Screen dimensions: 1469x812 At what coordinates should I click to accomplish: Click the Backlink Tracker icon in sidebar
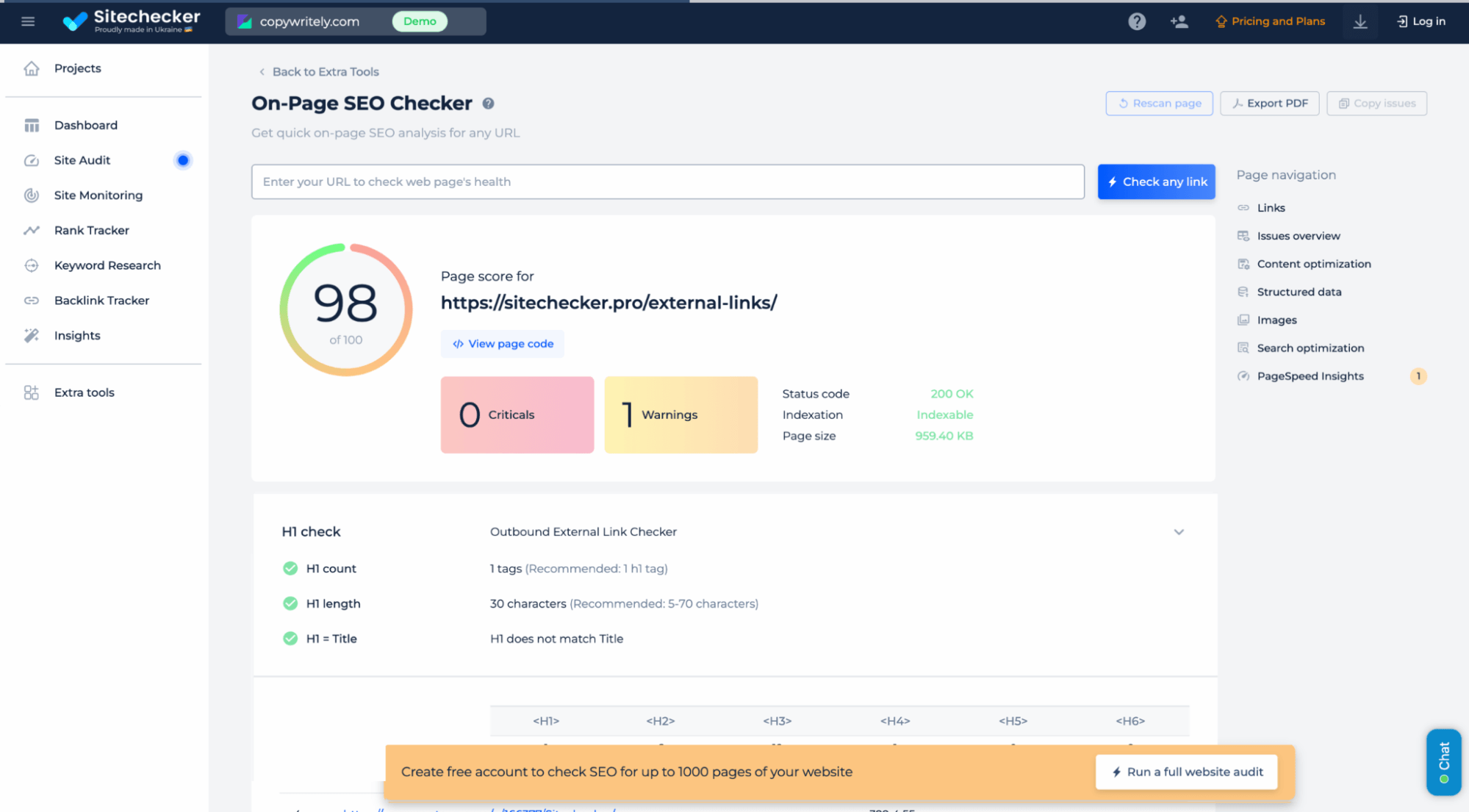coord(31,300)
